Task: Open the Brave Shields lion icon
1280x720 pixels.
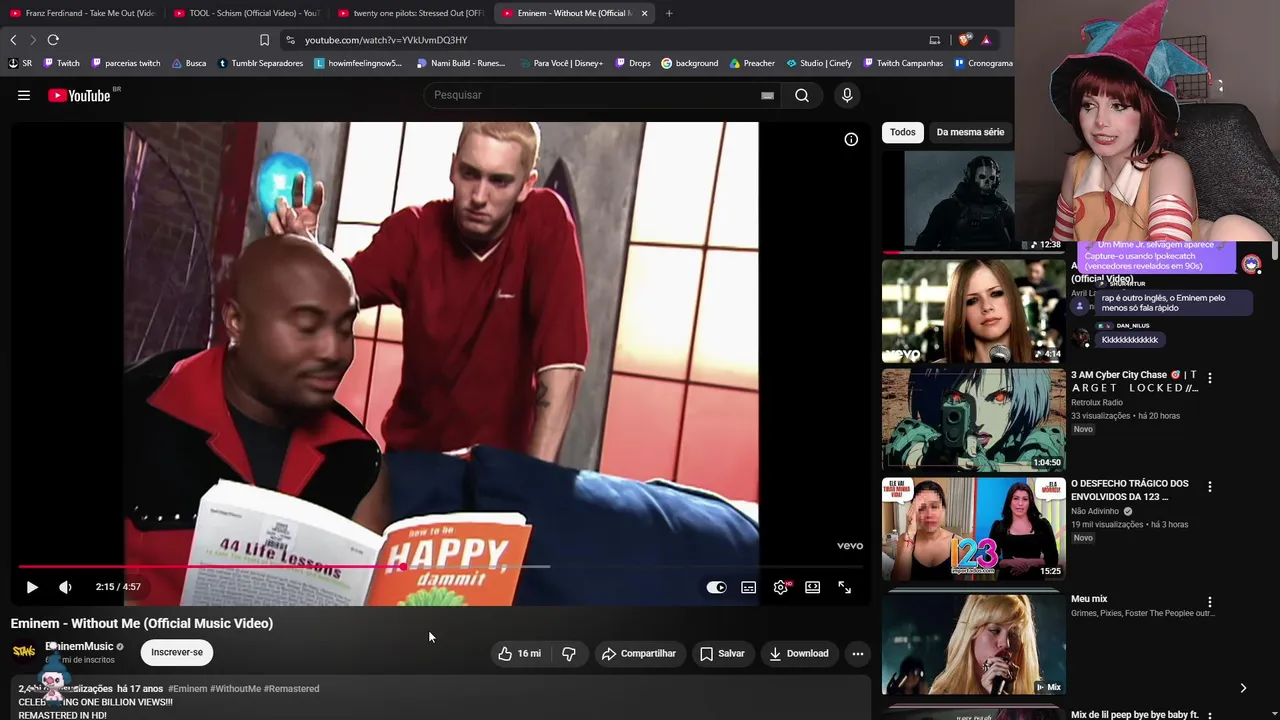Action: 964,40
